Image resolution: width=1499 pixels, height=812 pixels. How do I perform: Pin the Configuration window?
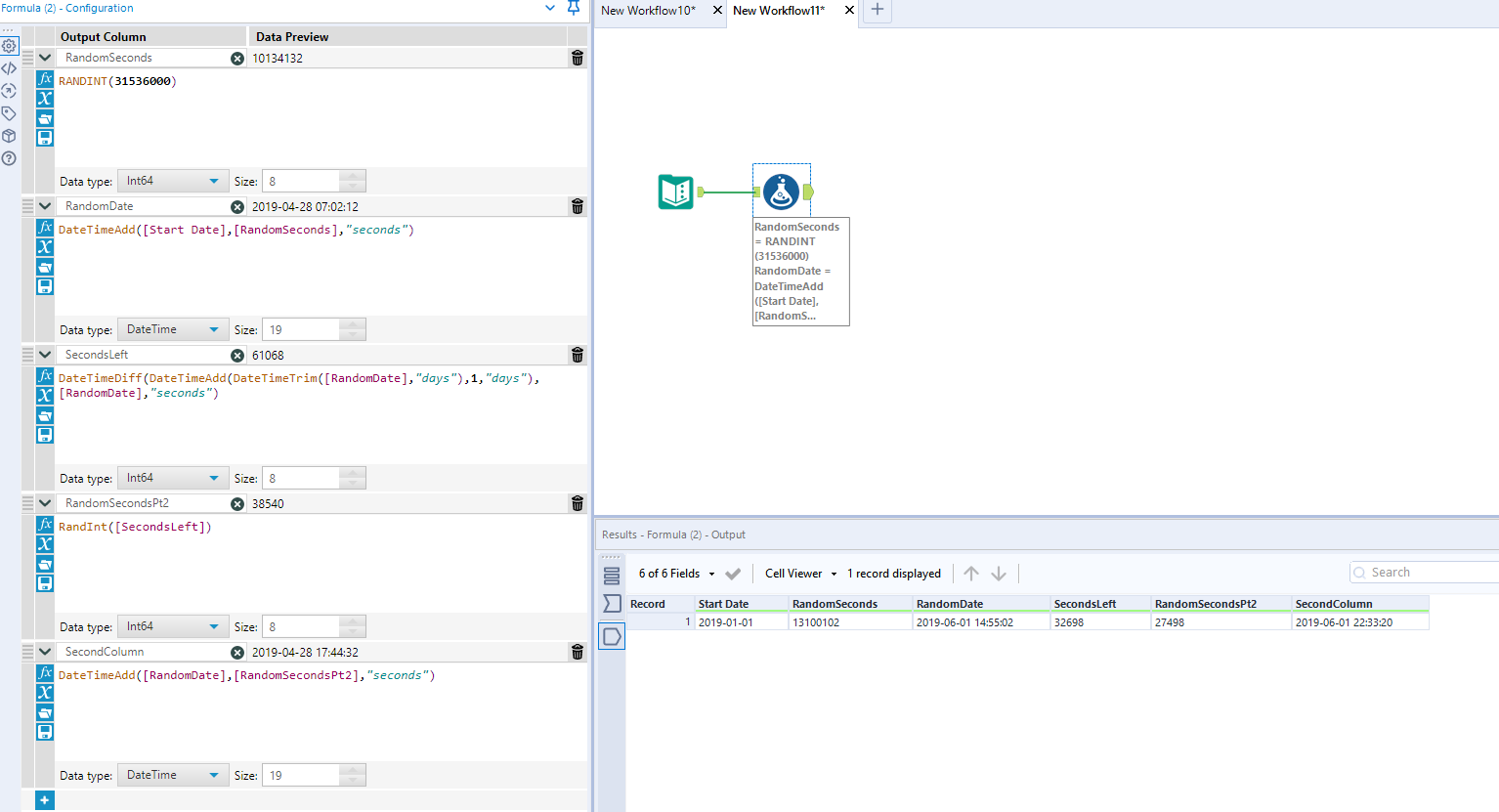pos(574,8)
